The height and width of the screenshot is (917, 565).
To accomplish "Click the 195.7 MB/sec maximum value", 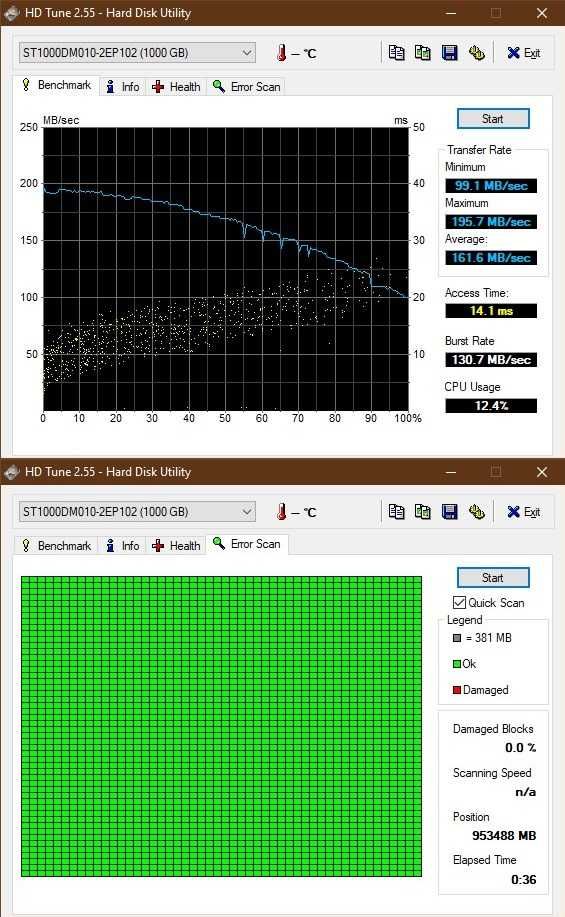I will click(x=491, y=222).
